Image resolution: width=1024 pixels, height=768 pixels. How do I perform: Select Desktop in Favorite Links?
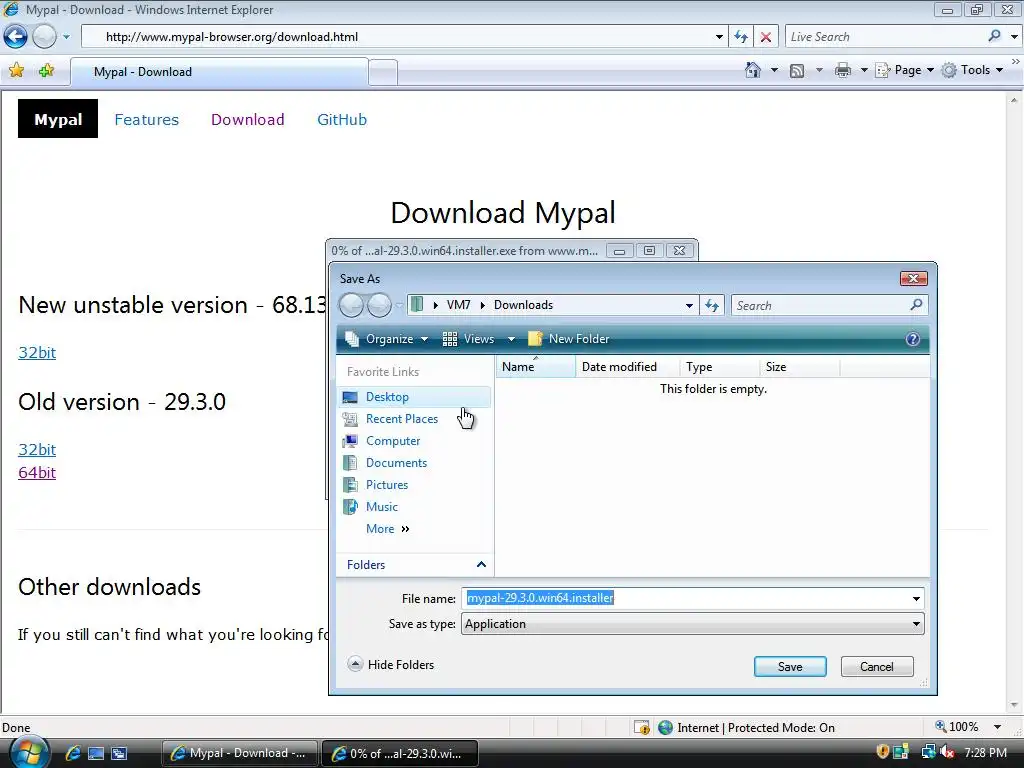(x=415, y=397)
